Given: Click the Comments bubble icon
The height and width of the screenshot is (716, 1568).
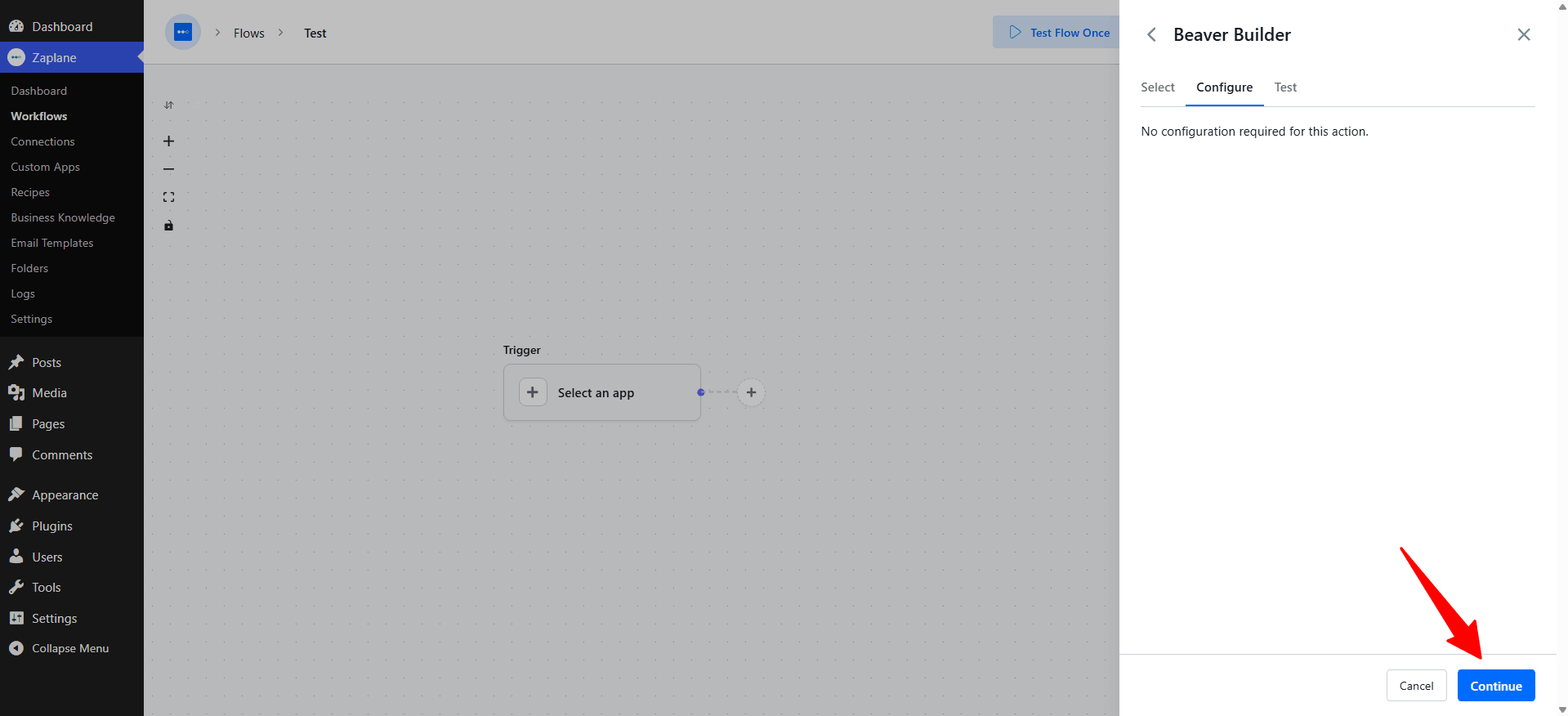Looking at the screenshot, I should [x=16, y=454].
